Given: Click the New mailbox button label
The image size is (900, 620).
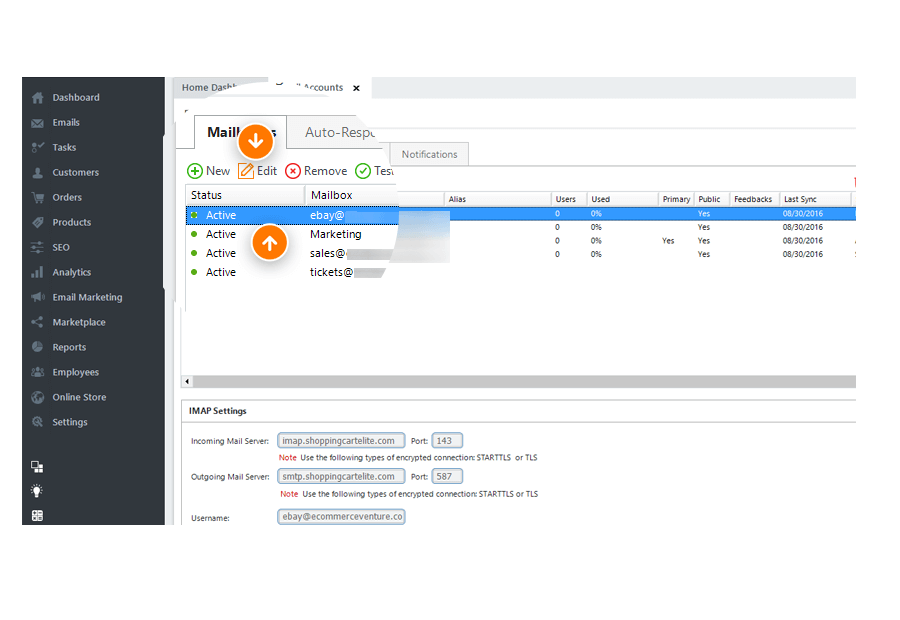Looking at the screenshot, I should pos(218,171).
